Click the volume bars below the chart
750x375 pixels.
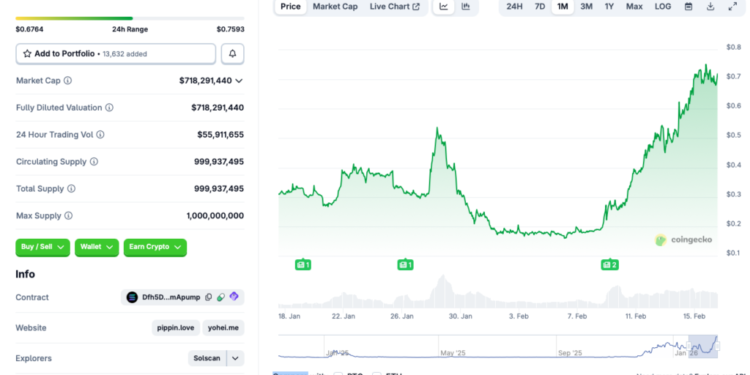pyautogui.click(x=497, y=292)
